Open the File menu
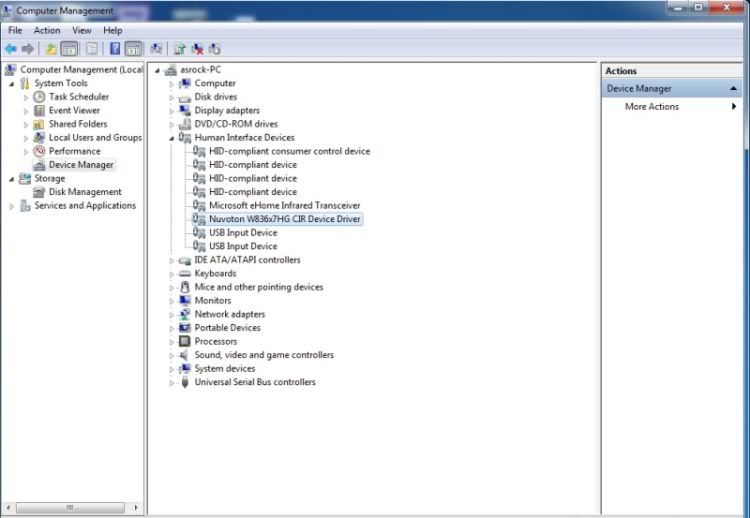 click(x=15, y=30)
